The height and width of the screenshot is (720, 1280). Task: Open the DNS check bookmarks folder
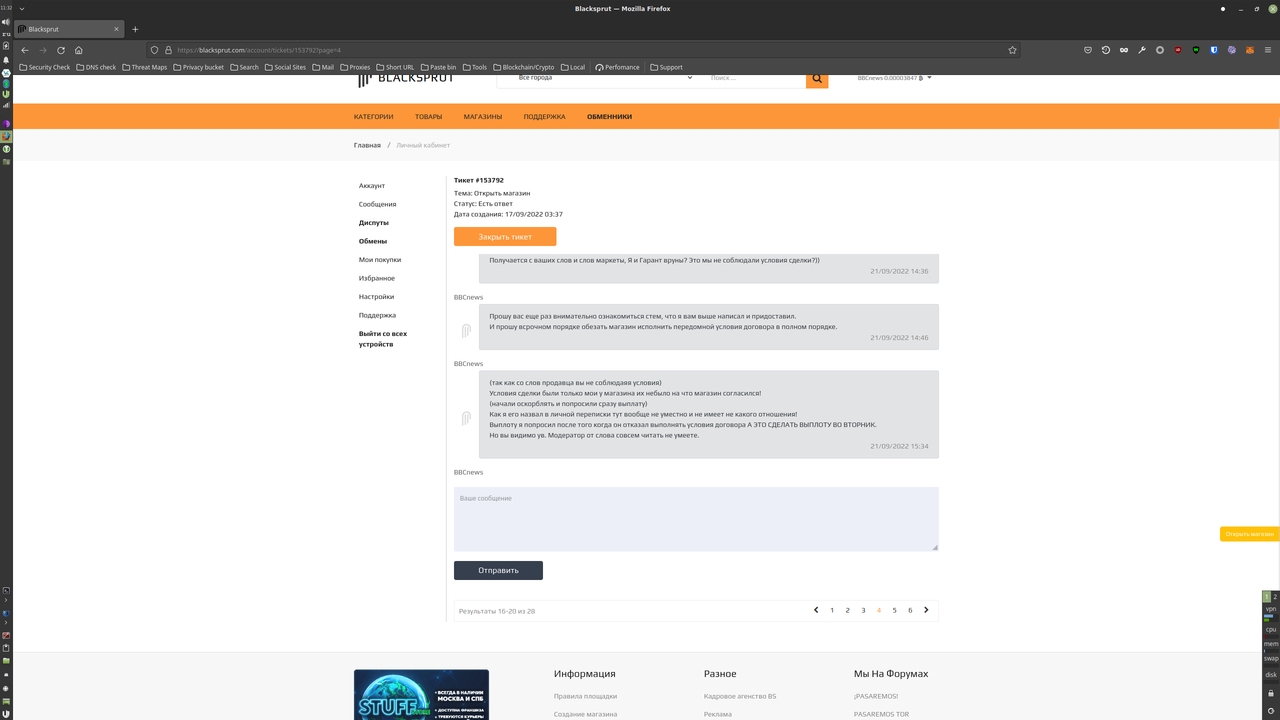(x=96, y=67)
